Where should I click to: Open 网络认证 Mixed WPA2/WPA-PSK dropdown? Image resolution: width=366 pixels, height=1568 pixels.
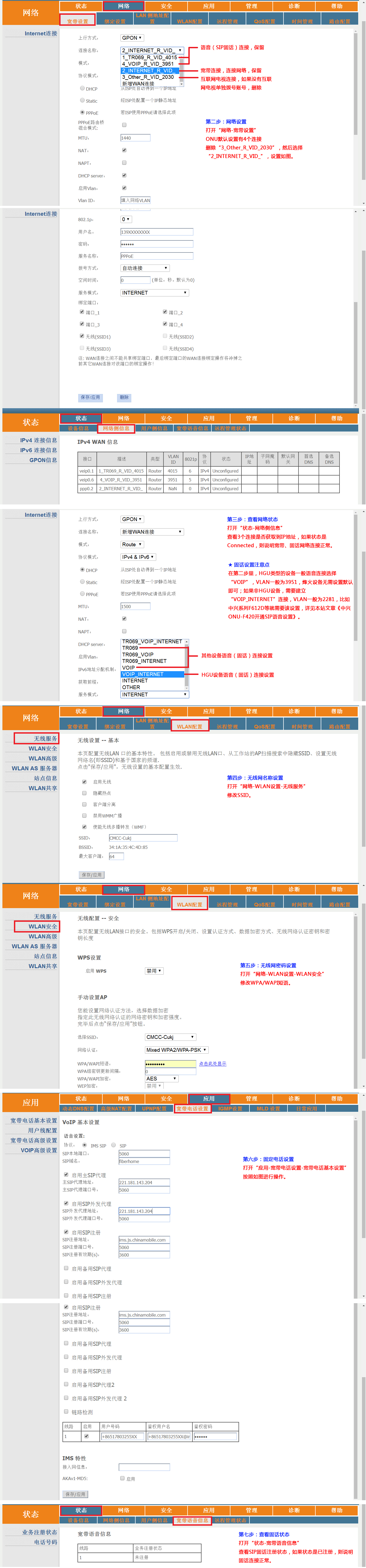tap(176, 1050)
